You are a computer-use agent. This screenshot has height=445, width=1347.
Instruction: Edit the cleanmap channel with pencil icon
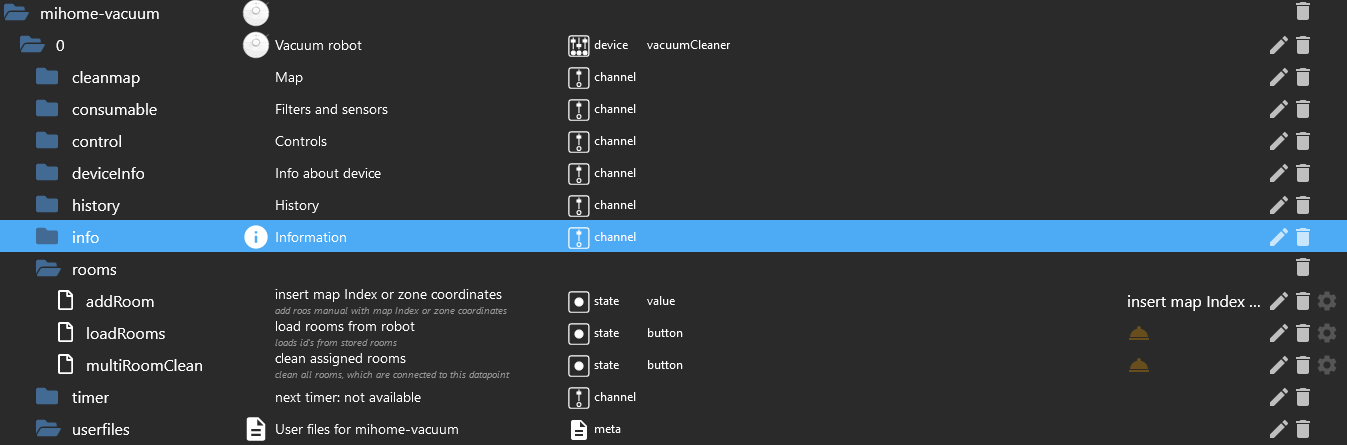[1278, 77]
